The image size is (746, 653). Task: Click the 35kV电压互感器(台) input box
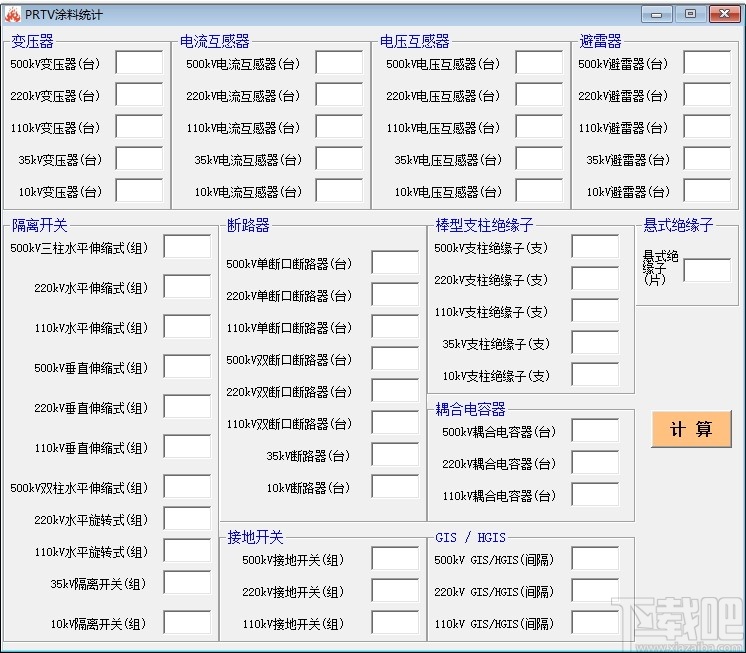(x=540, y=158)
